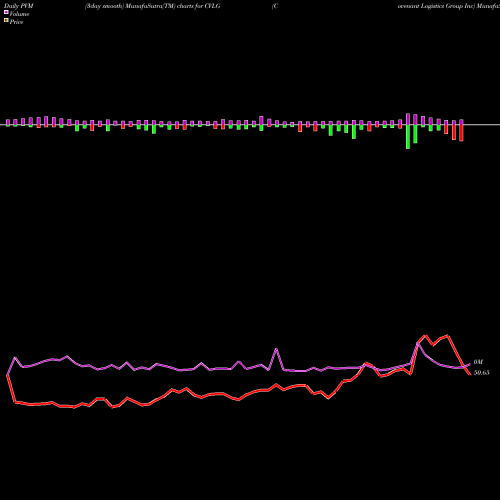500x500 pixels.
Task: Select the Volume legend label
Action: [x=19, y=14]
